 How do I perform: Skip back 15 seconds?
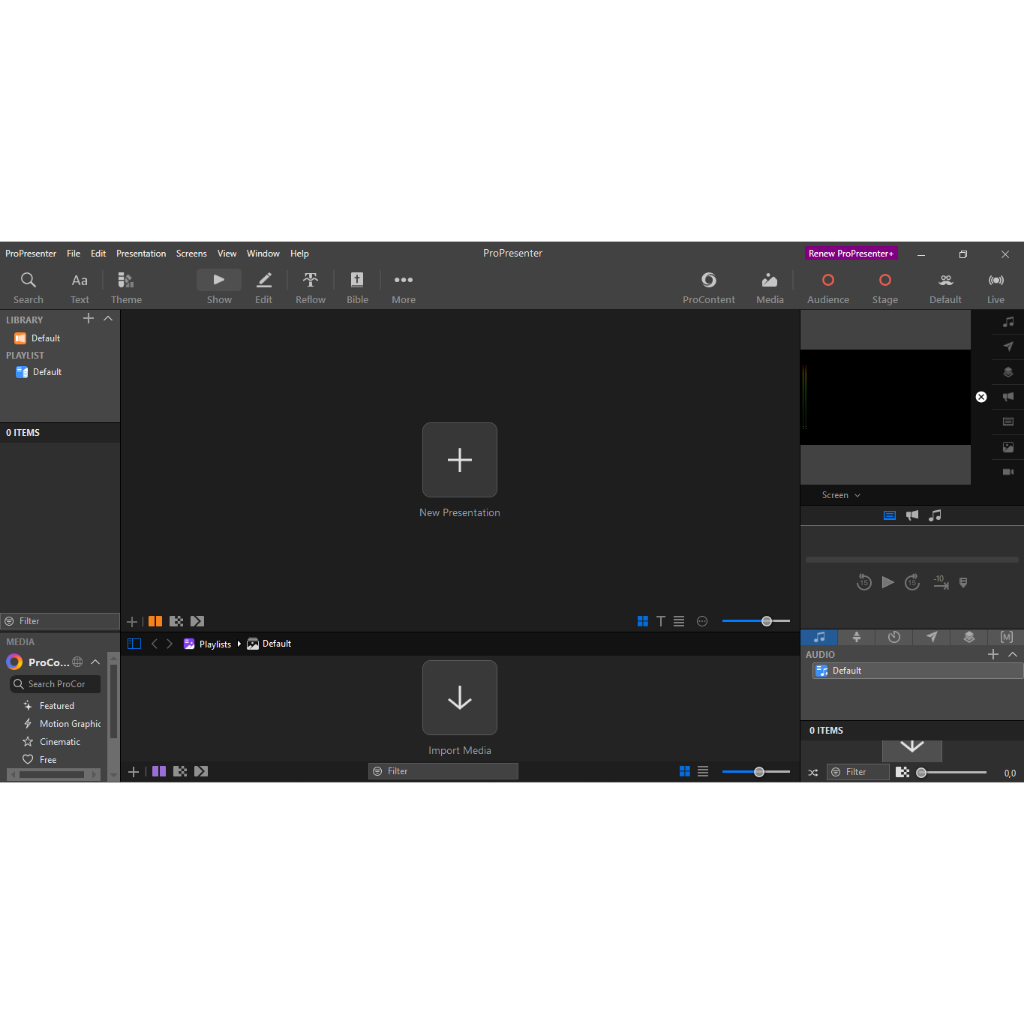click(864, 583)
